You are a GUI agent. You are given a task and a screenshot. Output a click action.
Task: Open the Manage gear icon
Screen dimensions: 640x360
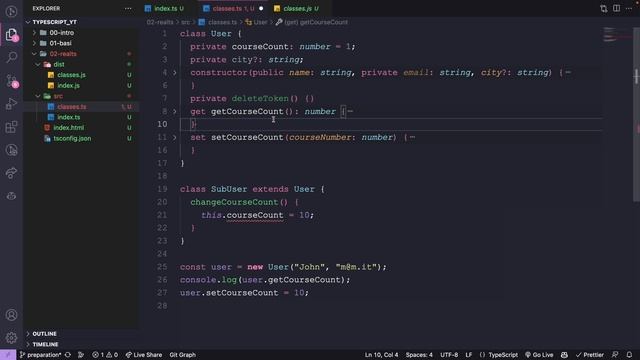click(x=11, y=338)
